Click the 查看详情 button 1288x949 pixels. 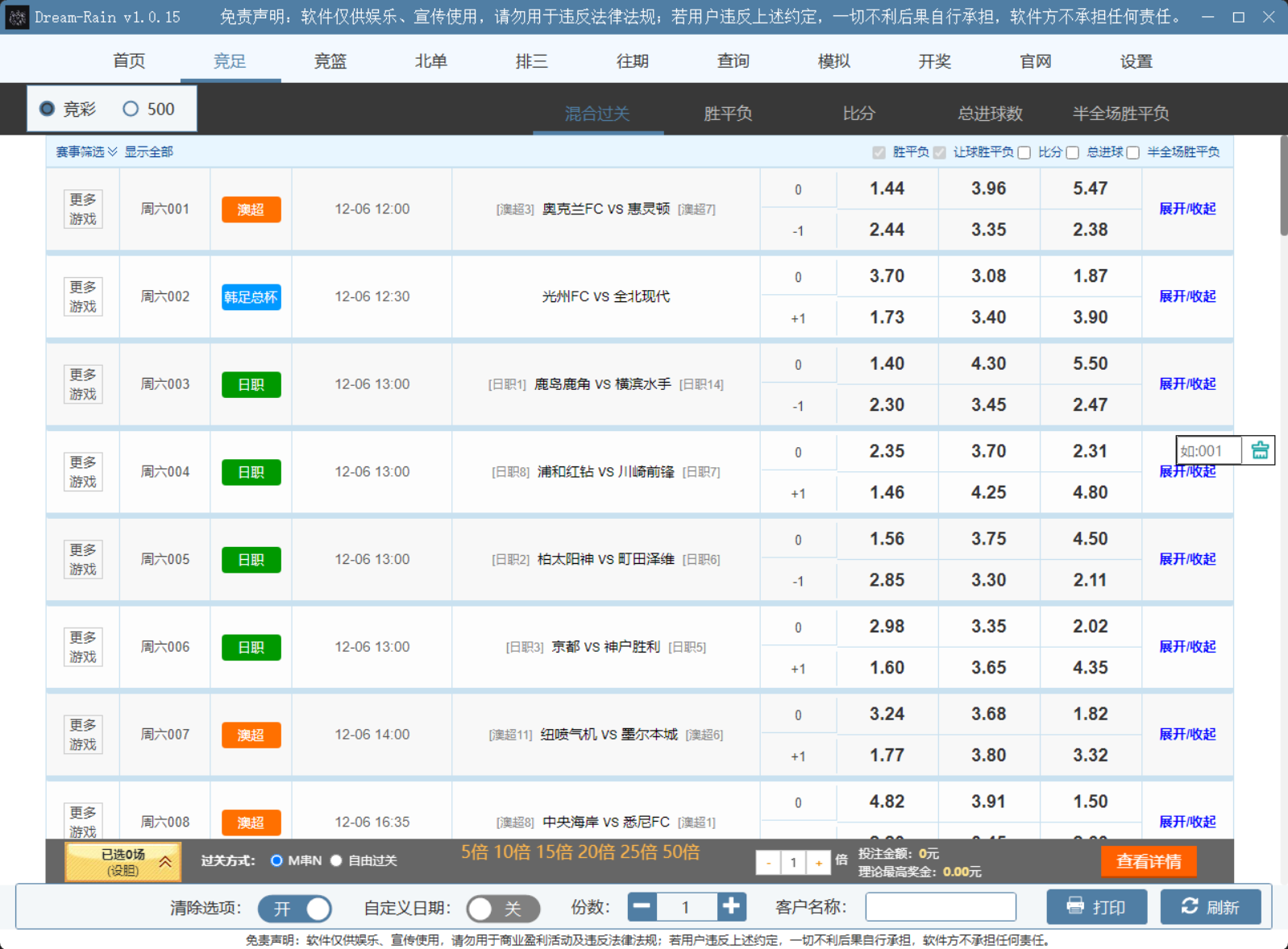[x=1148, y=861]
